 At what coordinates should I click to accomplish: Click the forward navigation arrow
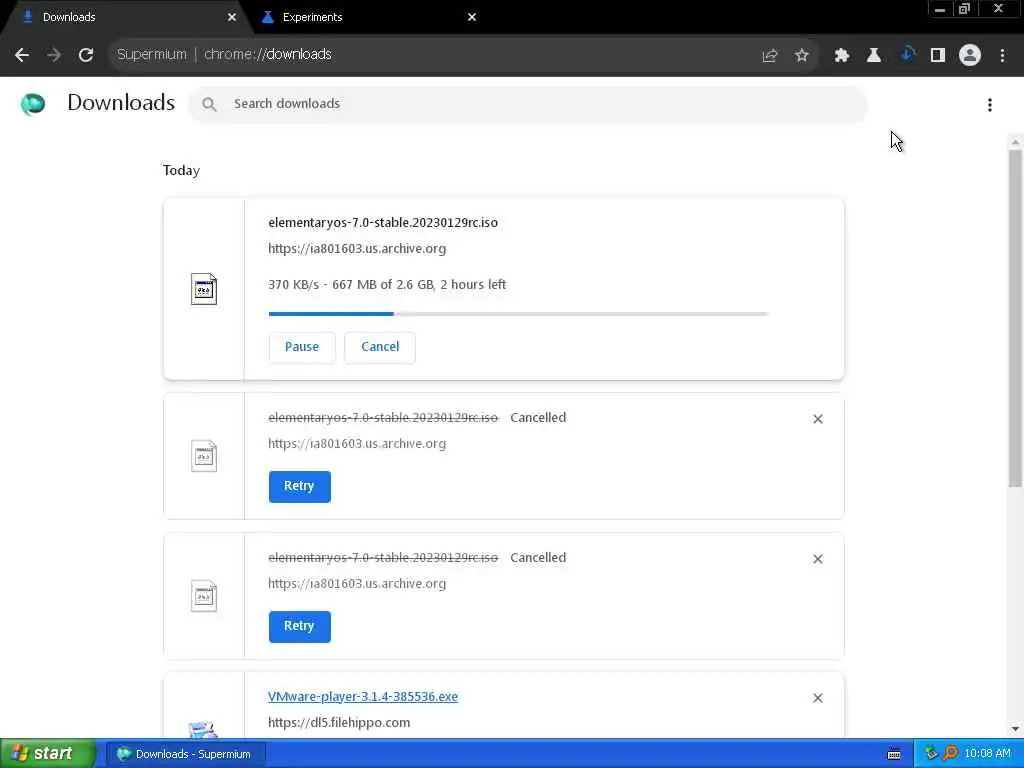point(54,55)
